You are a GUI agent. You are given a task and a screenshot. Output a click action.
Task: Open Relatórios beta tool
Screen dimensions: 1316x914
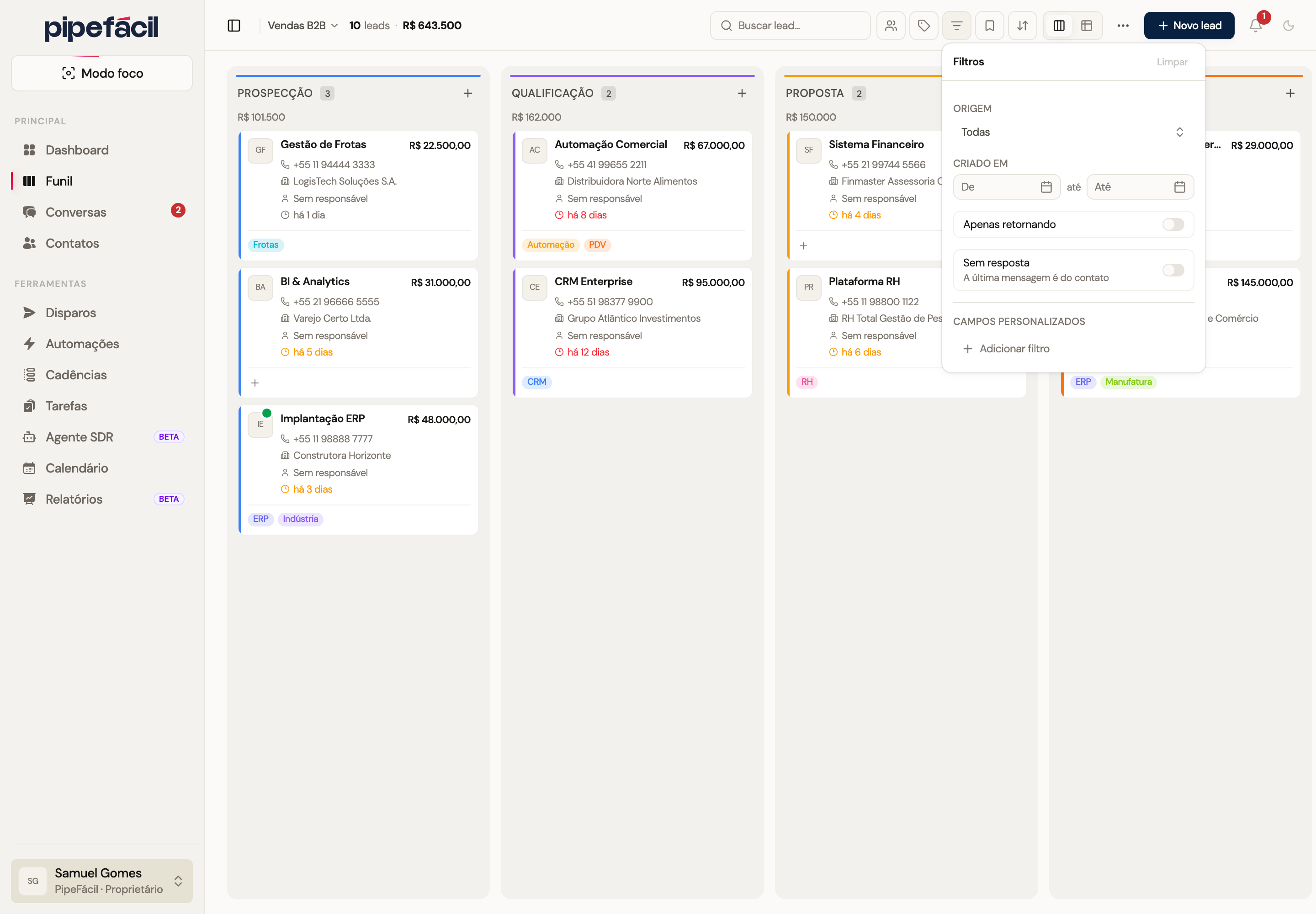(102, 500)
